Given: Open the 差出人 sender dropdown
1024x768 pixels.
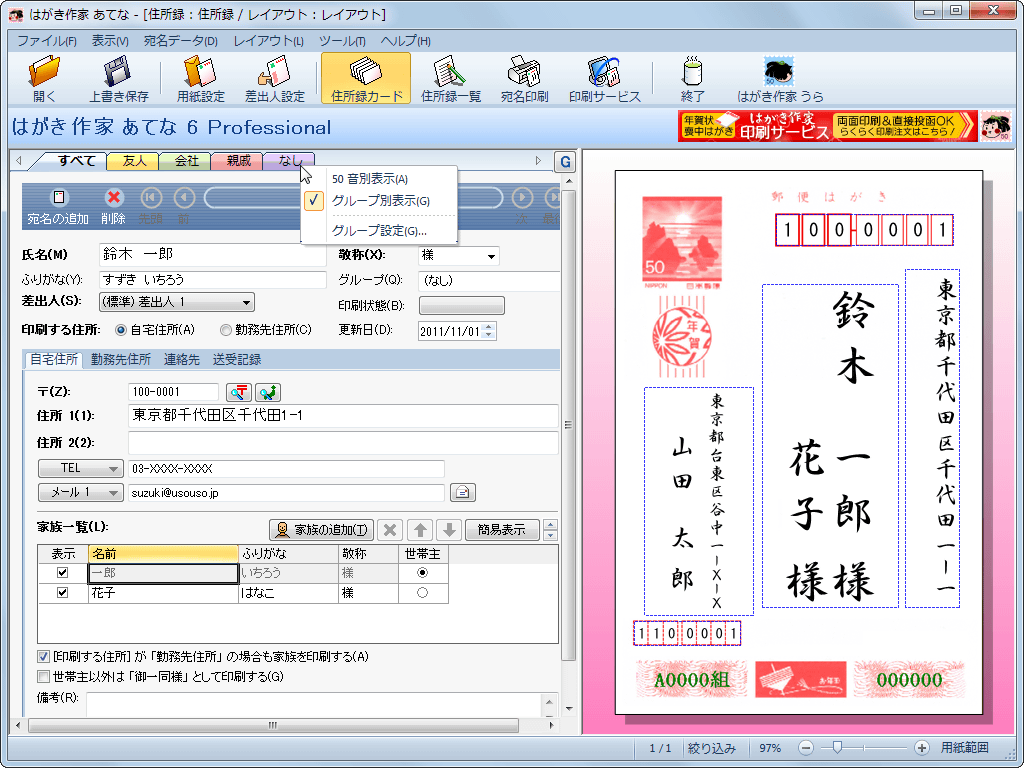Looking at the screenshot, I should pyautogui.click(x=246, y=302).
